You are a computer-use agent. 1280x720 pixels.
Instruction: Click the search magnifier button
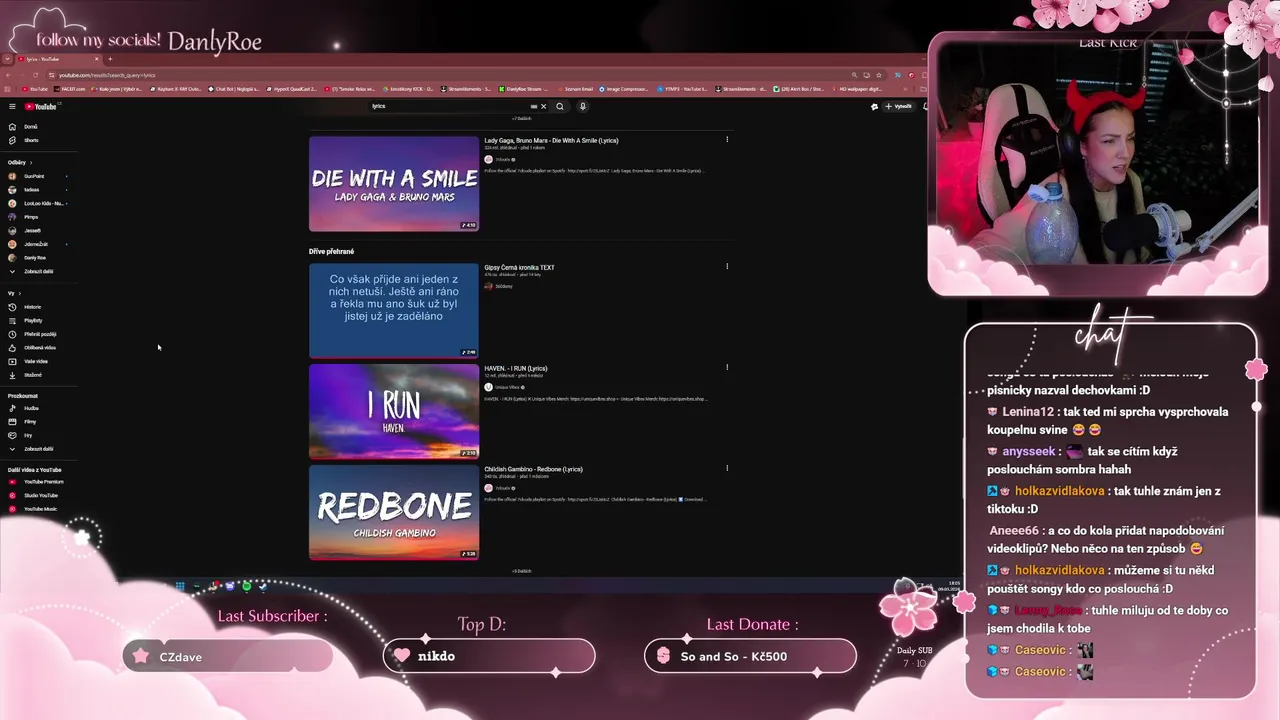point(560,106)
